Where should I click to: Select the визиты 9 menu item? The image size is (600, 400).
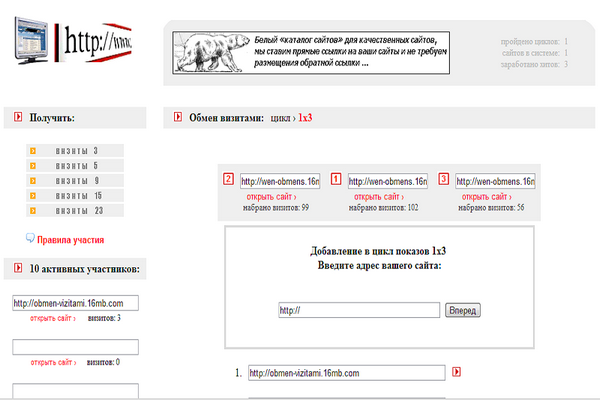coord(75,181)
